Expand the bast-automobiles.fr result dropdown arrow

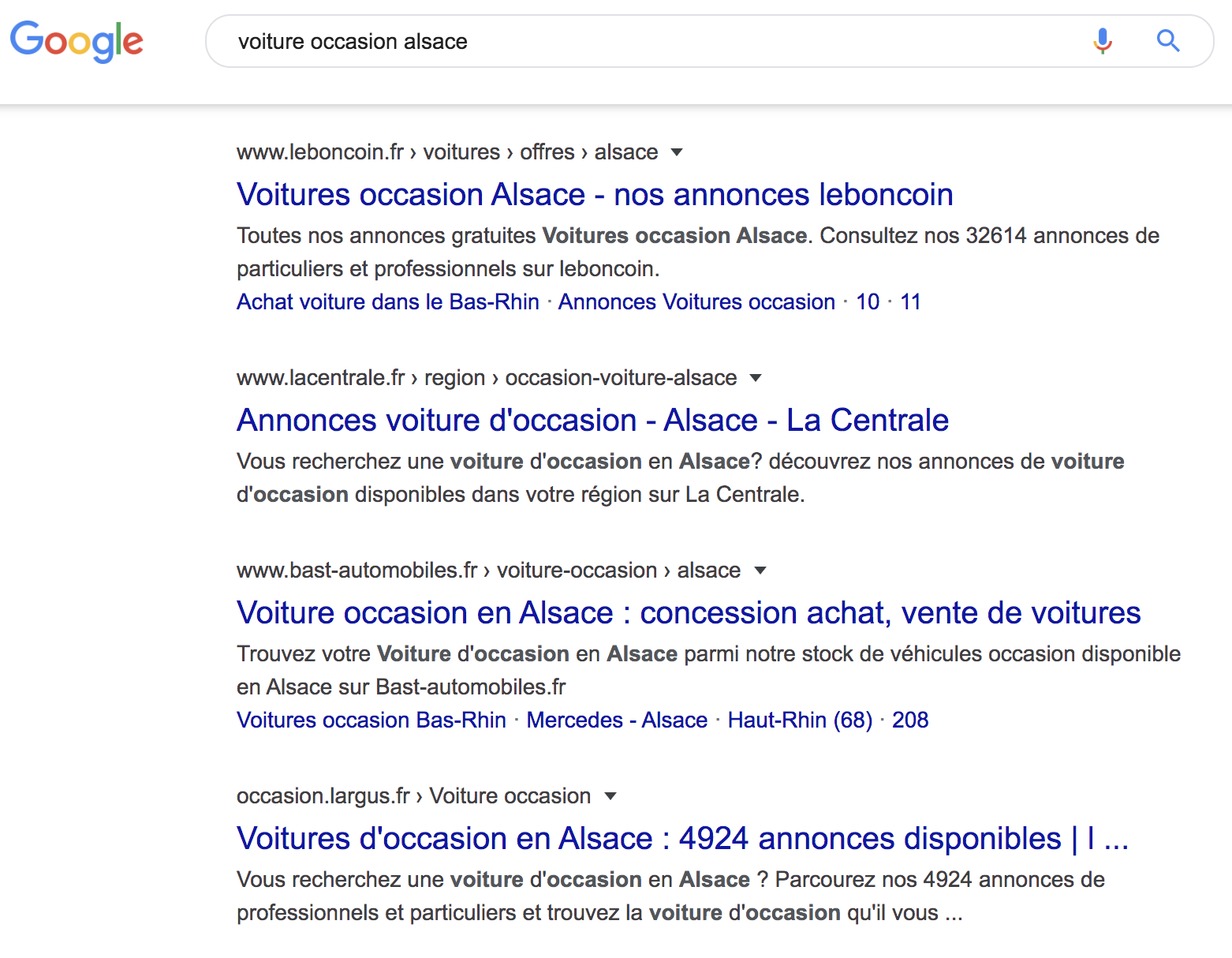[x=760, y=571]
